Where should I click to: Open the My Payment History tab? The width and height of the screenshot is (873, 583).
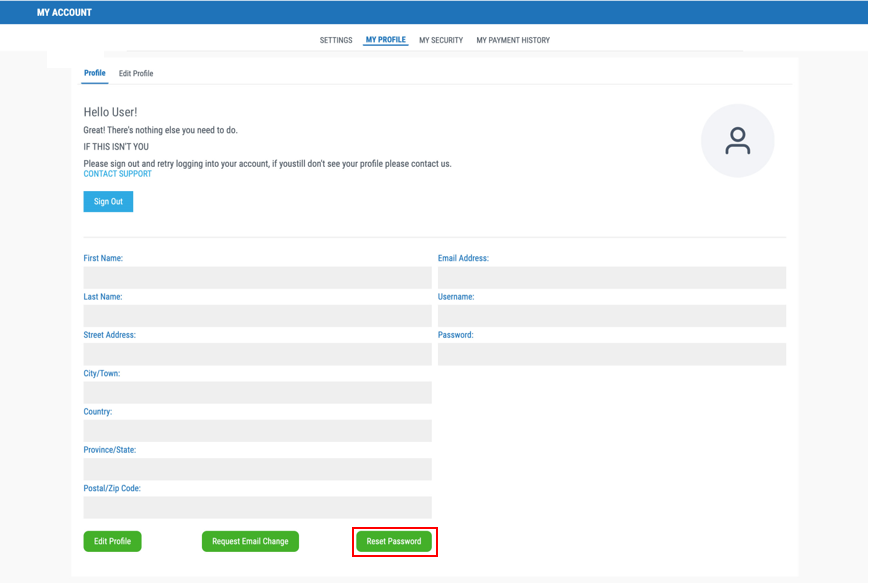click(x=513, y=40)
